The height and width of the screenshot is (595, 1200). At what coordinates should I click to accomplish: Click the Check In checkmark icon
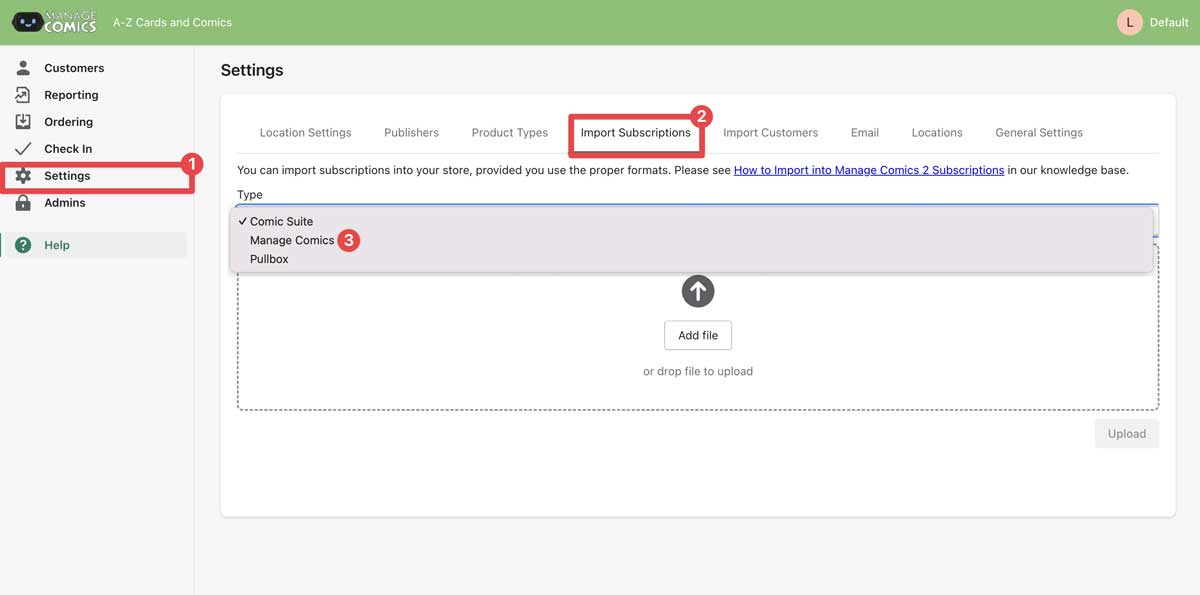23,149
